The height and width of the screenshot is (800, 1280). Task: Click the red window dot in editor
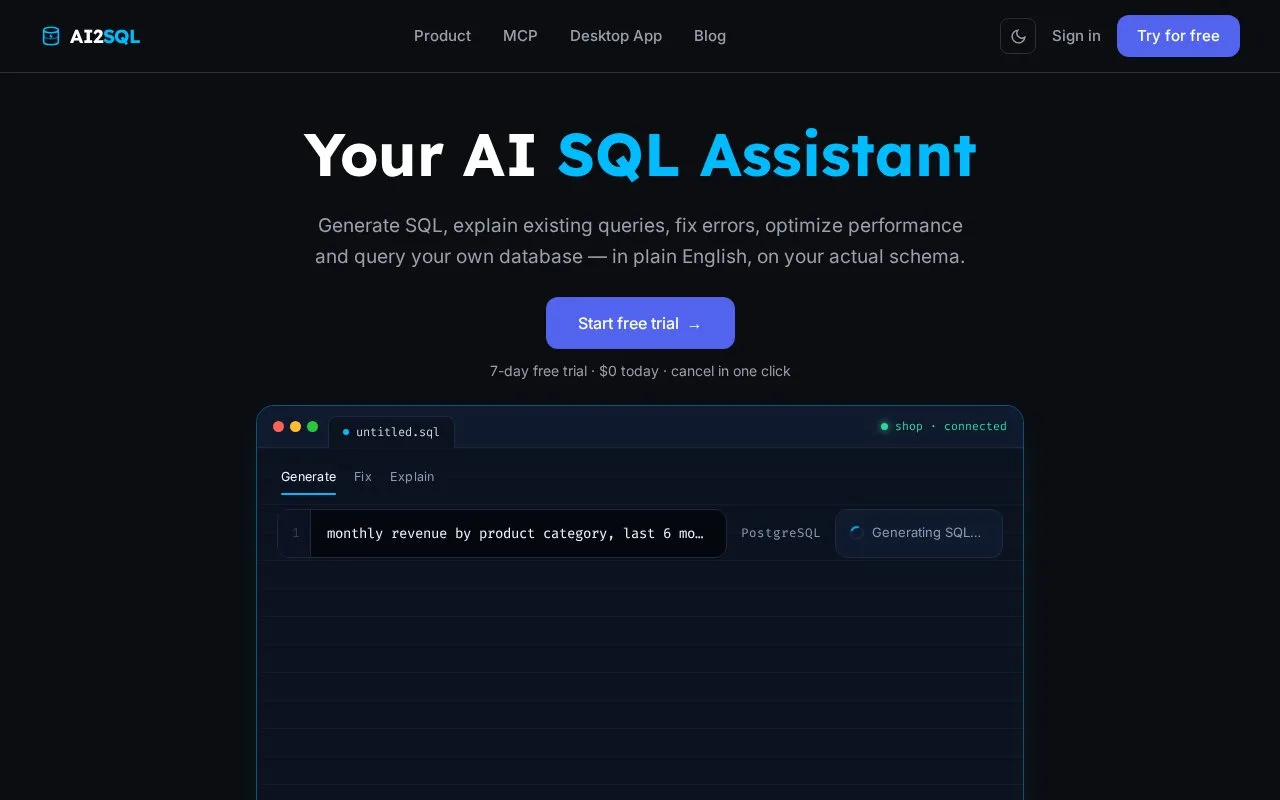[x=278, y=427]
